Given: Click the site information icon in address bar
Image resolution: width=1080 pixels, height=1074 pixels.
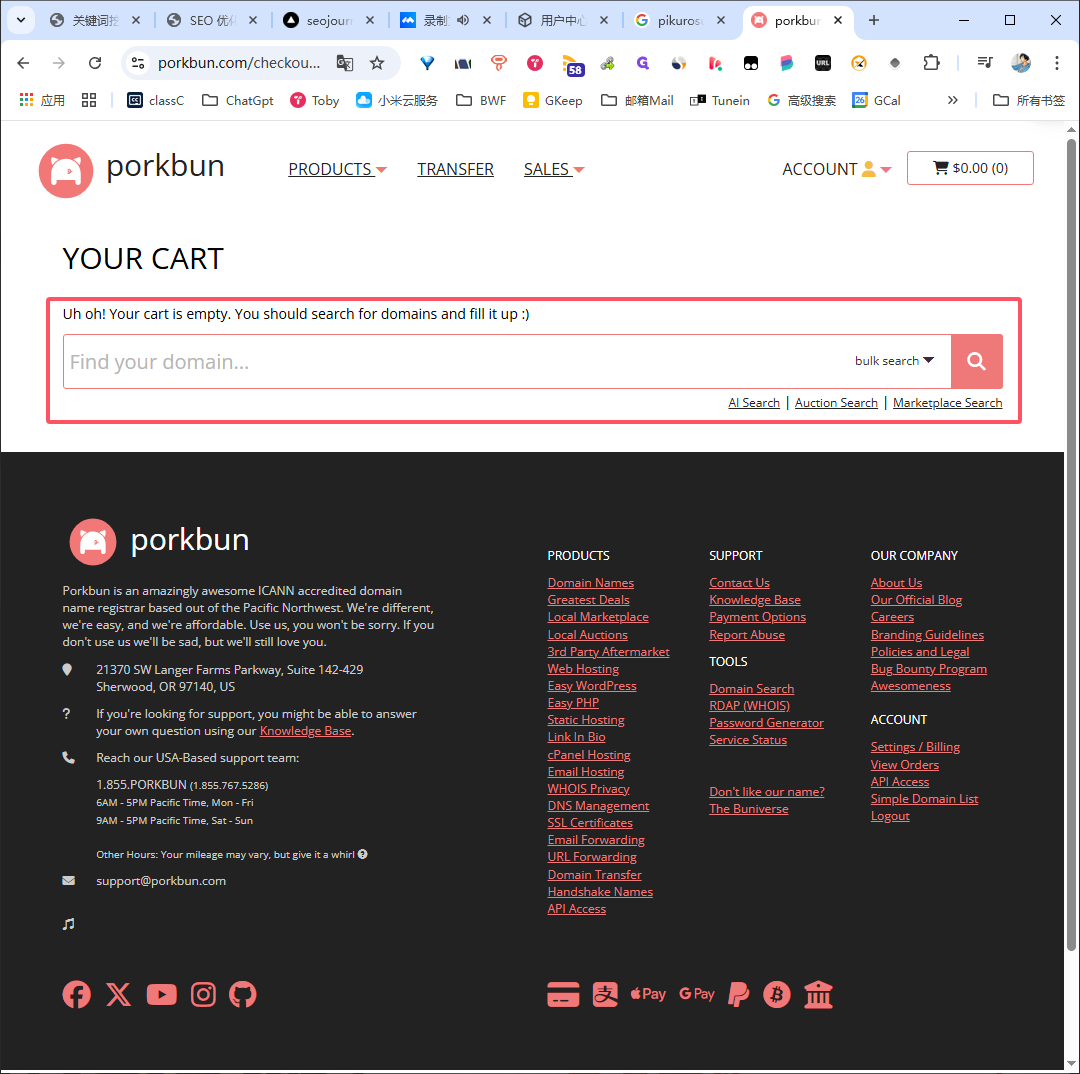Looking at the screenshot, I should pyautogui.click(x=138, y=63).
